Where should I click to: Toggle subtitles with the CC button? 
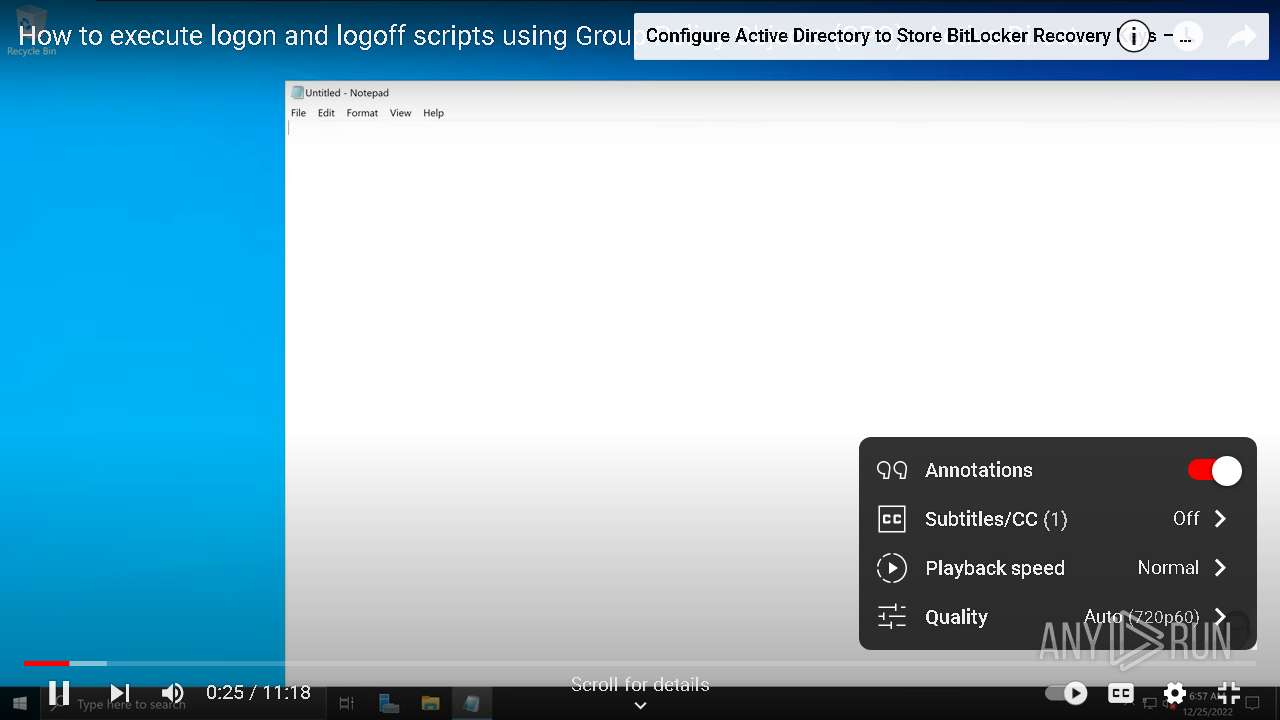pyautogui.click(x=1121, y=692)
